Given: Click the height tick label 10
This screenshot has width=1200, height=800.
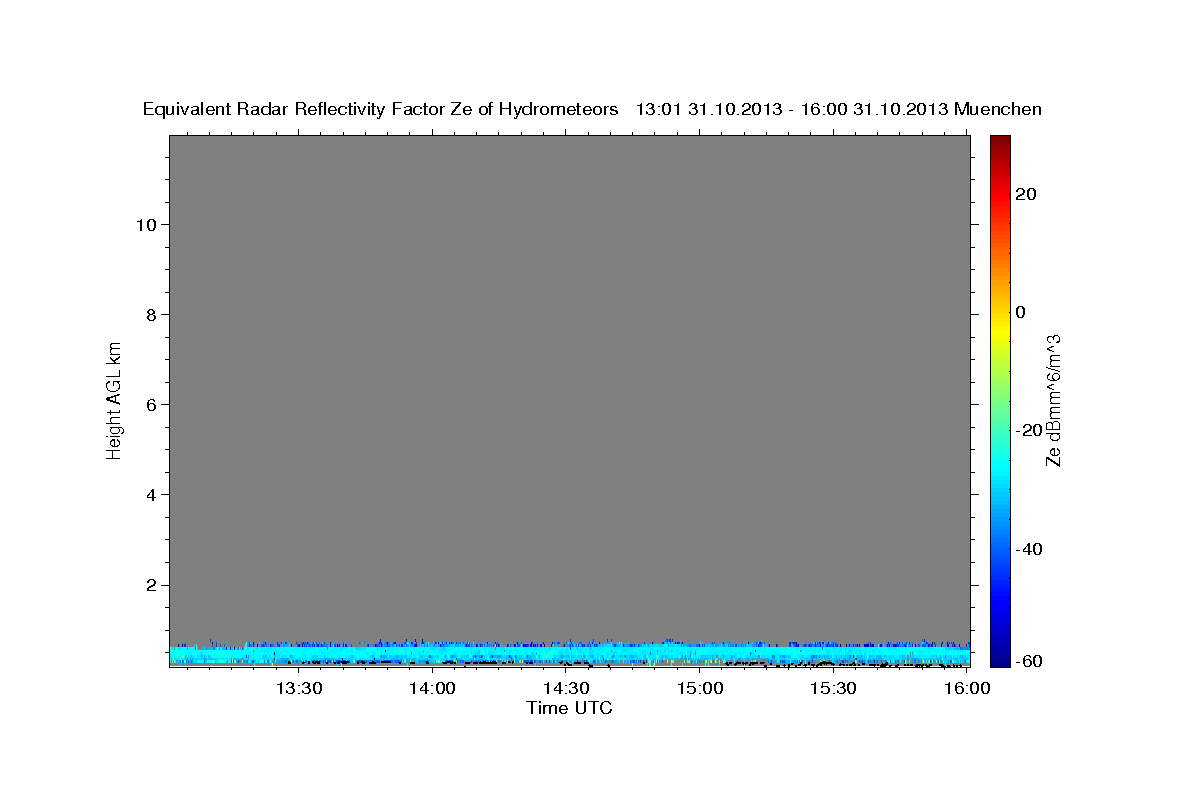Looking at the screenshot, I should [x=145, y=224].
